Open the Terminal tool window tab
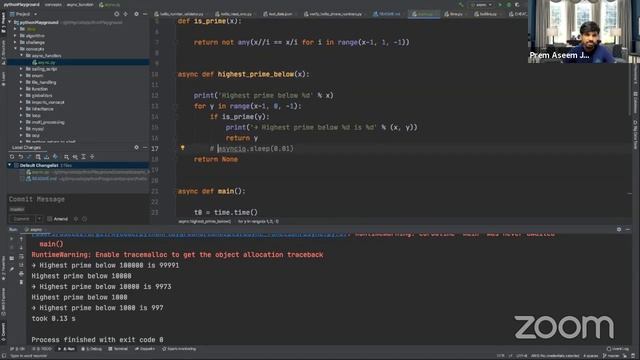The image size is (640, 360). pyautogui.click(x=118, y=349)
